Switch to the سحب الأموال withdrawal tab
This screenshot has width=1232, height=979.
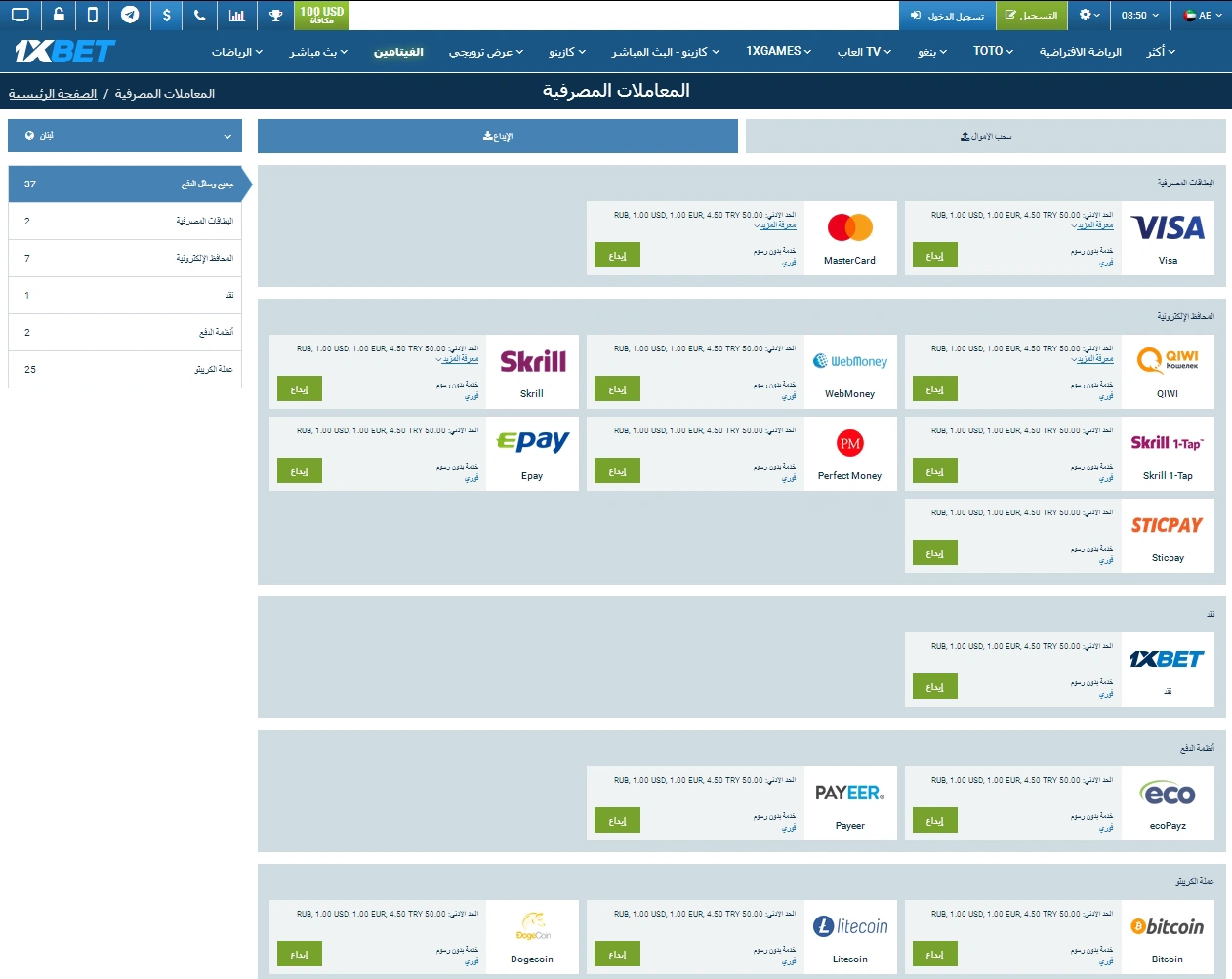click(x=984, y=136)
